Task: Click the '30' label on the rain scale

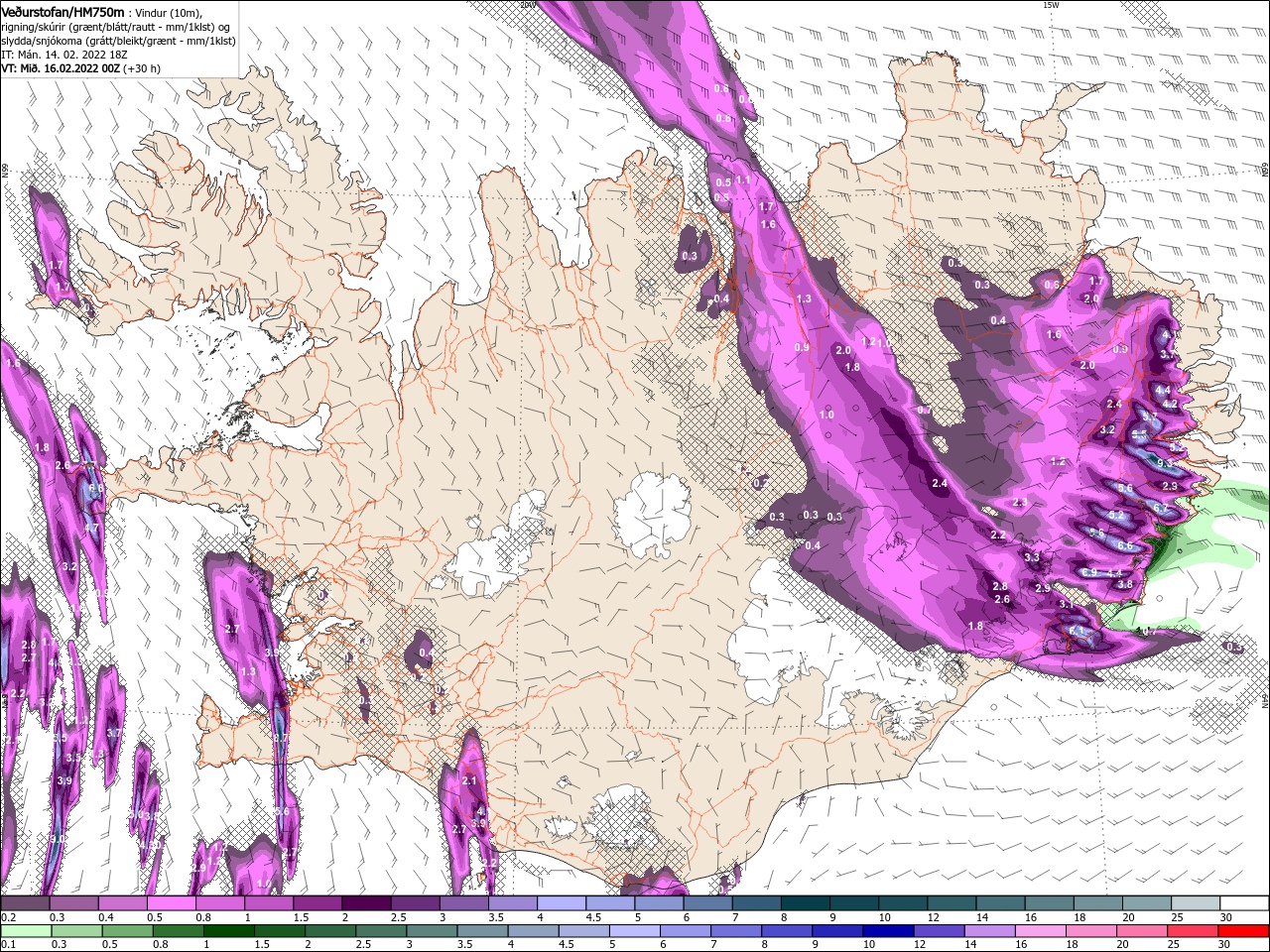Action: 1224,945
